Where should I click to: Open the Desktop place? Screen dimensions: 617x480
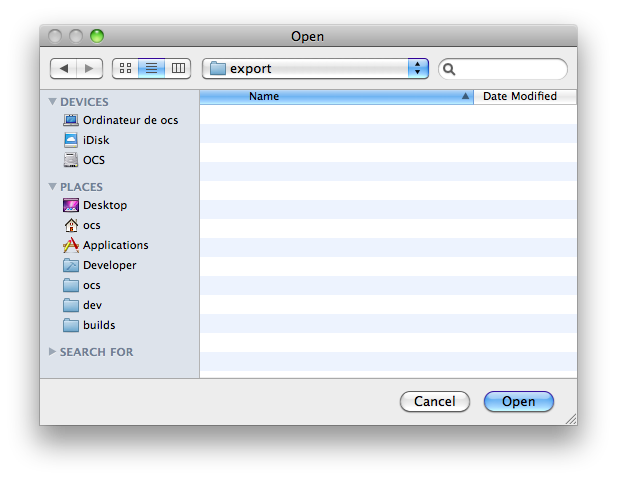pyautogui.click(x=104, y=205)
